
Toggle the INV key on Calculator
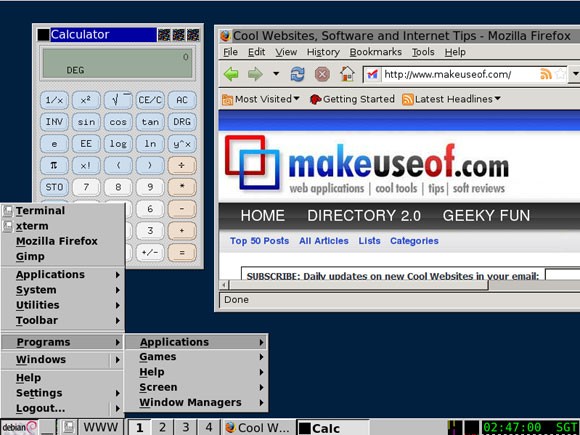click(54, 122)
